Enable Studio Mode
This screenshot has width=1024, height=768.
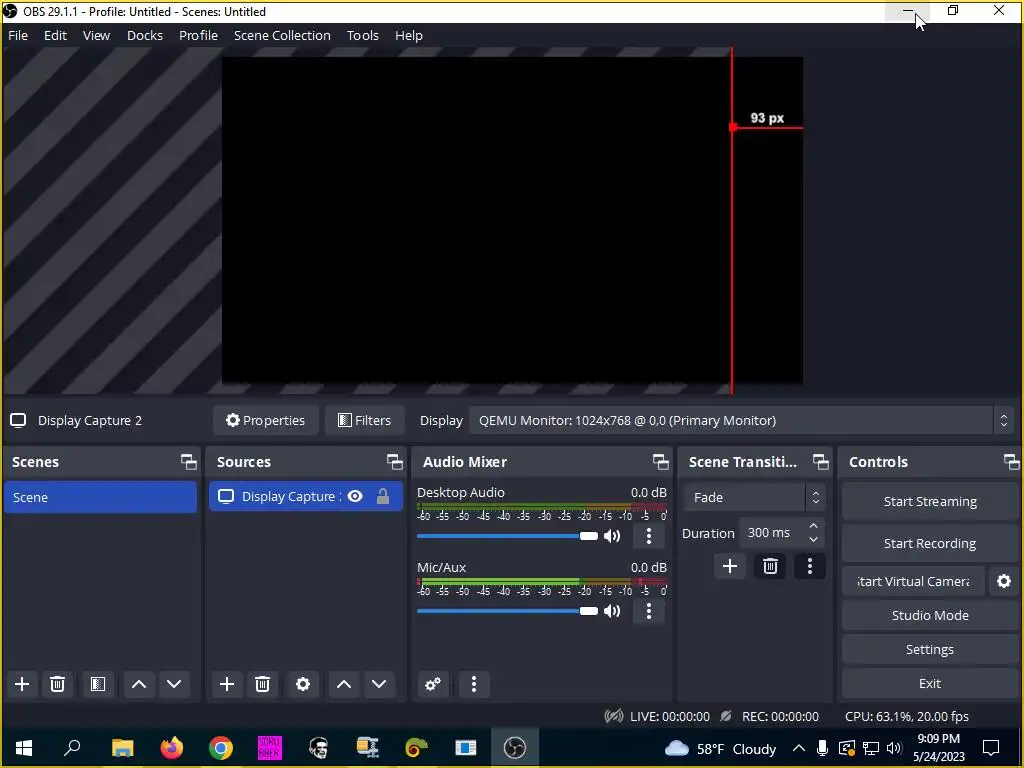pyautogui.click(x=930, y=615)
